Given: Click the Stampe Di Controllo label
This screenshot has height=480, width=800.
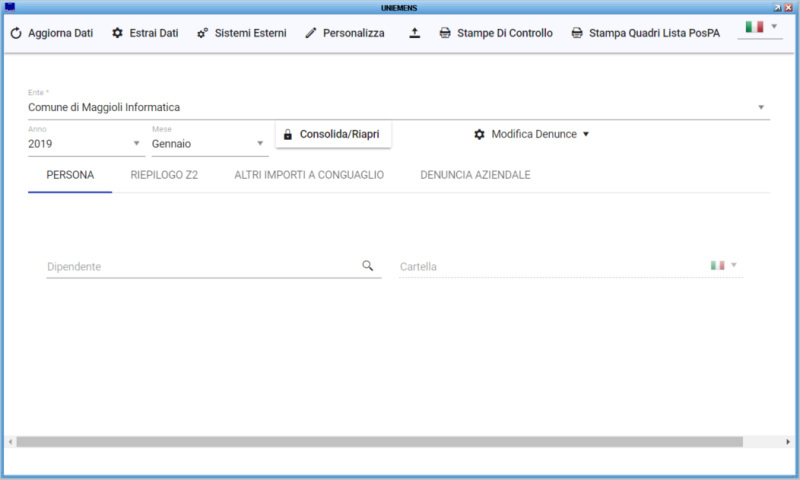Looking at the screenshot, I should tap(505, 33).
